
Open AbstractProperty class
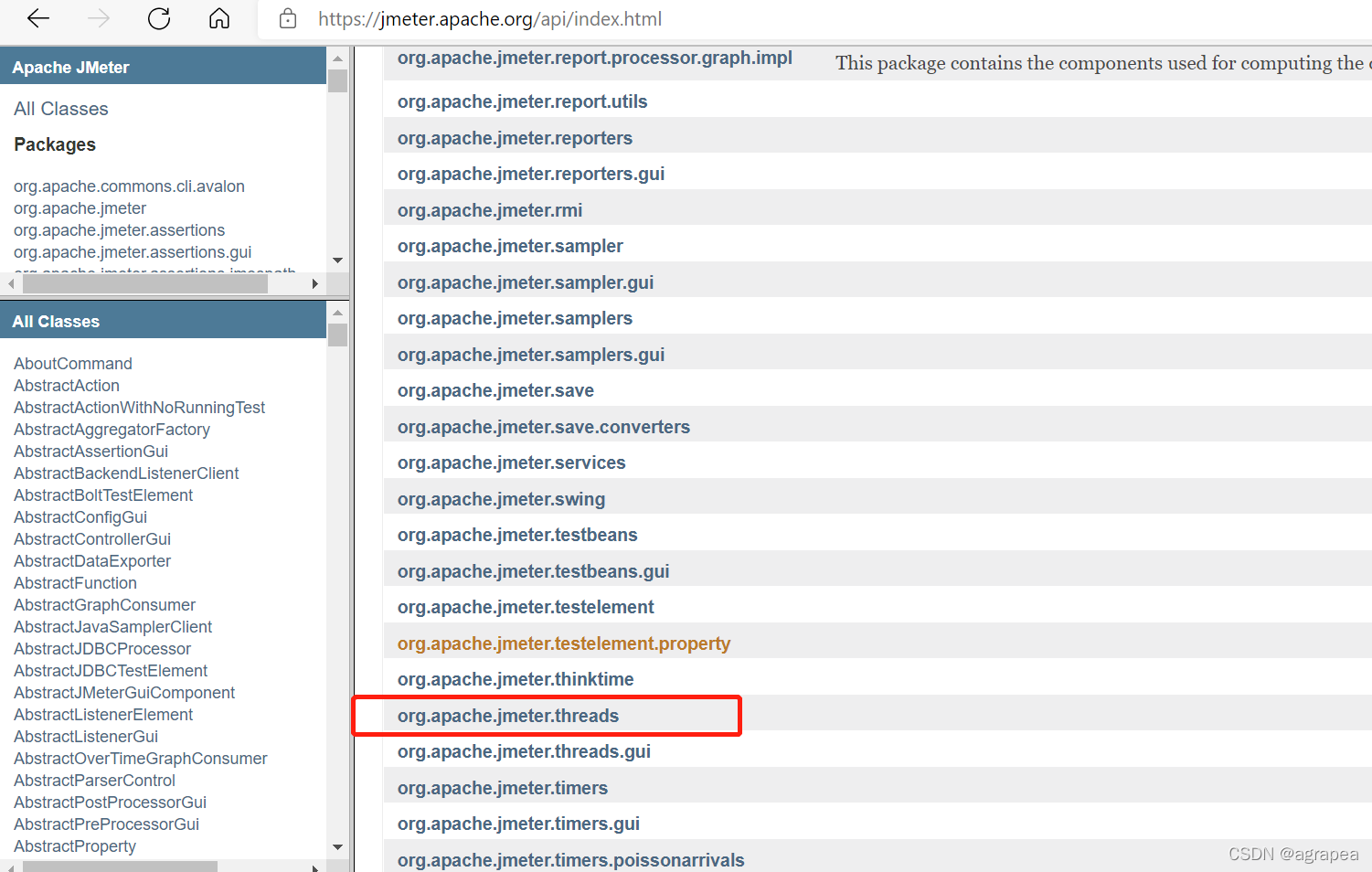click(75, 846)
